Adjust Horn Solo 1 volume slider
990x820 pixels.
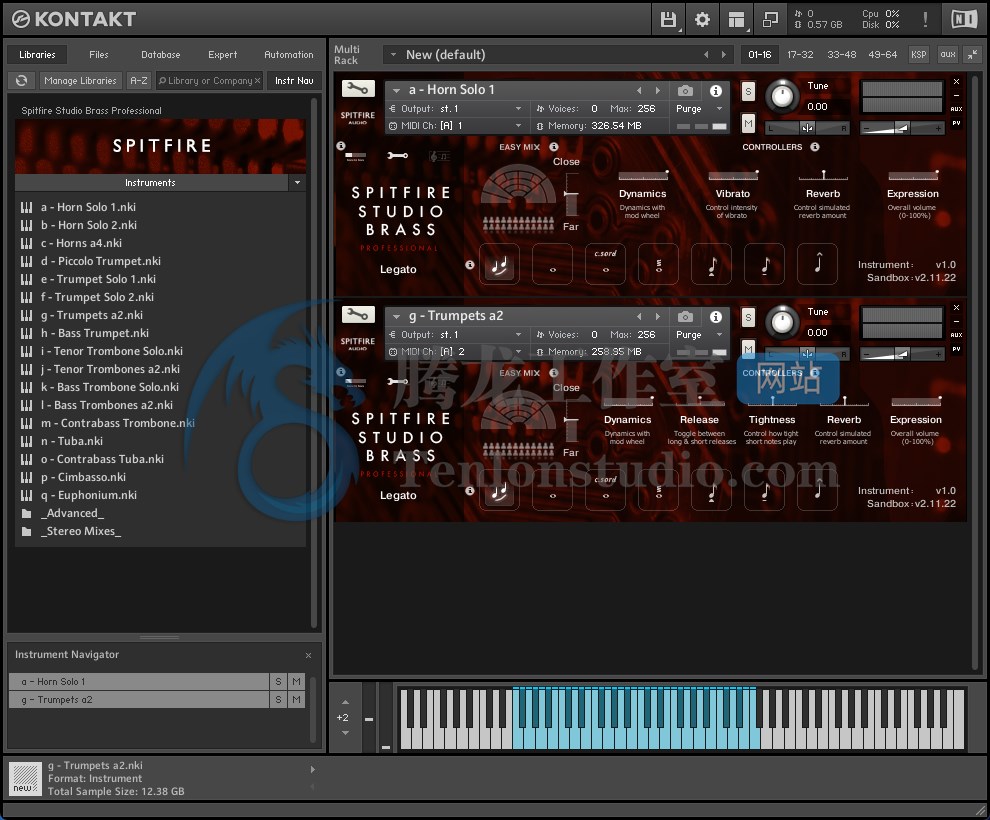[x=902, y=128]
